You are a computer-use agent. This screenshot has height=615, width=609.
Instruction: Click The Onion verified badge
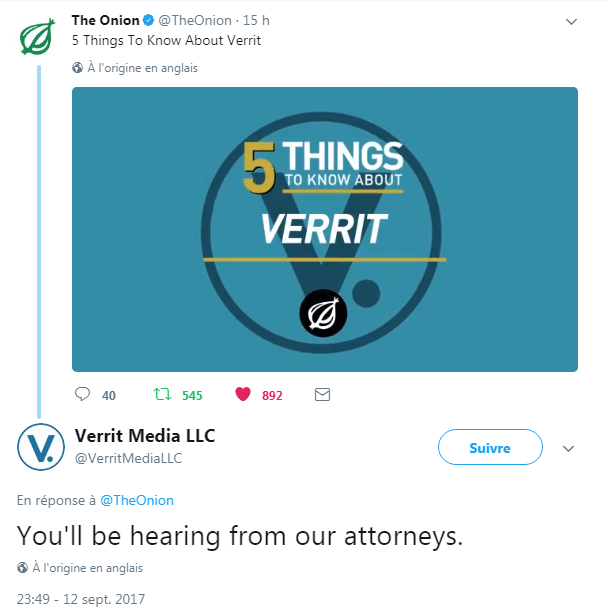(150, 21)
